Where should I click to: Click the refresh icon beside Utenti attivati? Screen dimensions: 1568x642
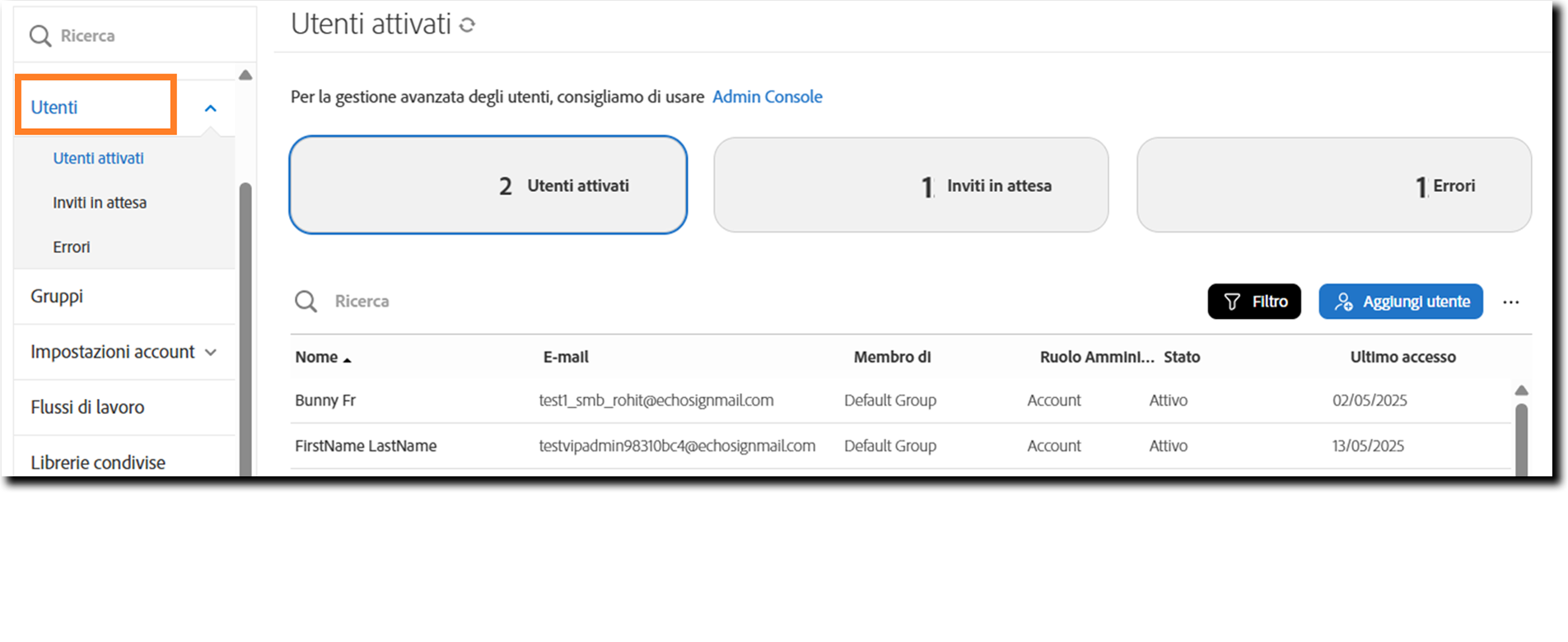point(468,26)
